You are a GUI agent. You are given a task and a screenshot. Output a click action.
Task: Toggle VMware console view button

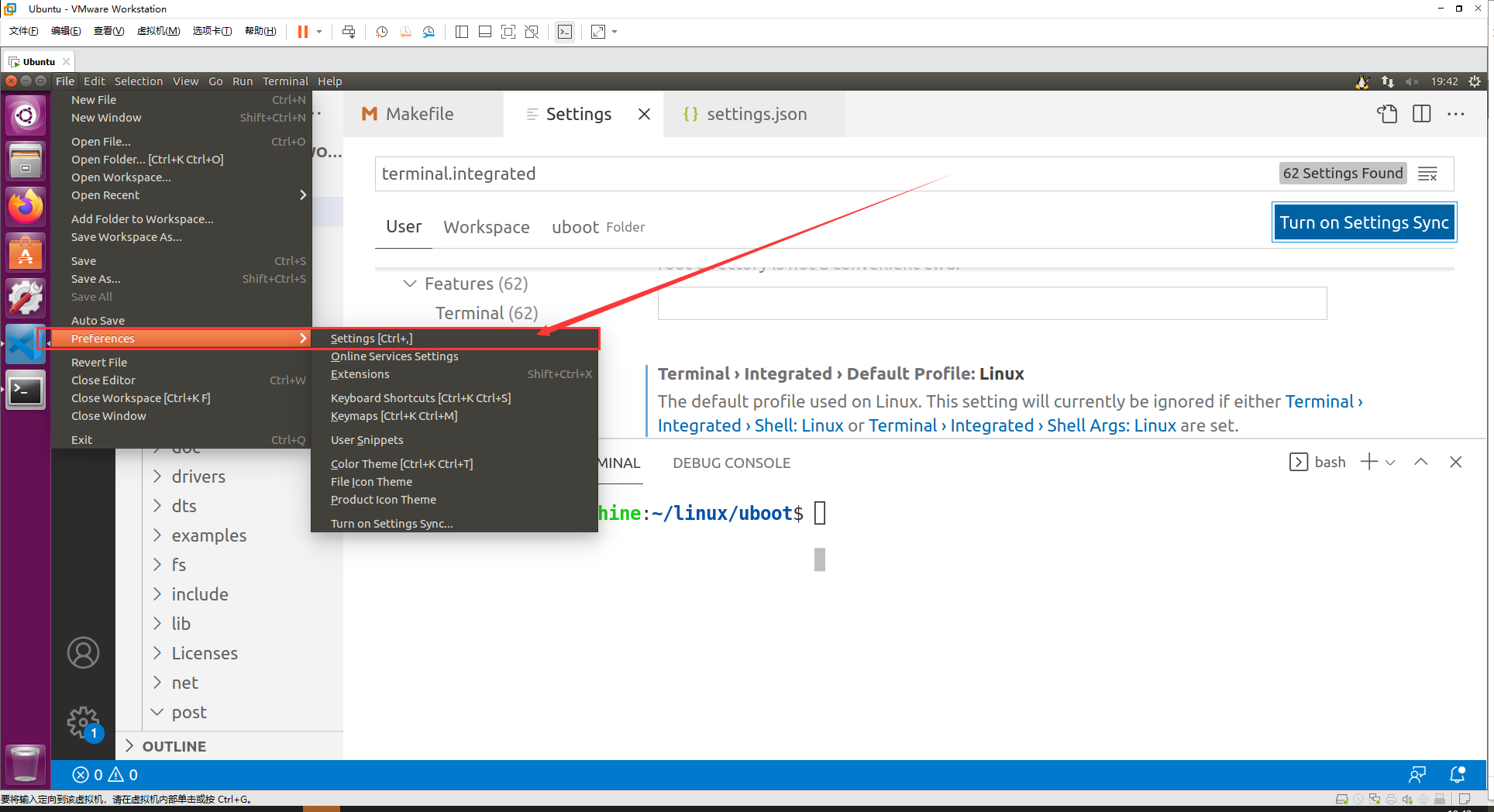[x=565, y=32]
